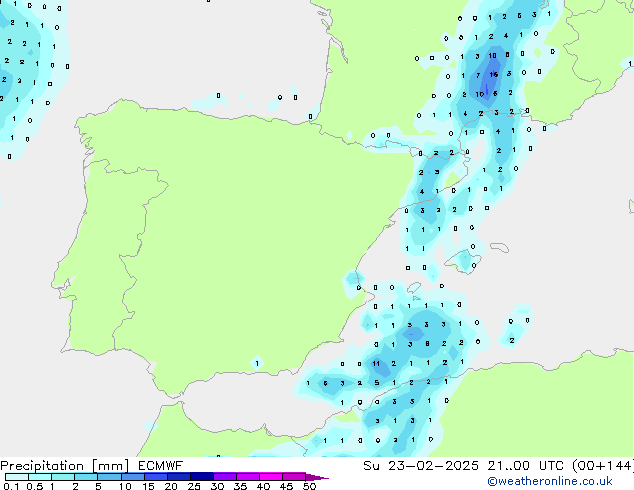Click the '0.1' legend scale label
Image resolution: width=634 pixels, height=490 pixels.
click(11, 486)
